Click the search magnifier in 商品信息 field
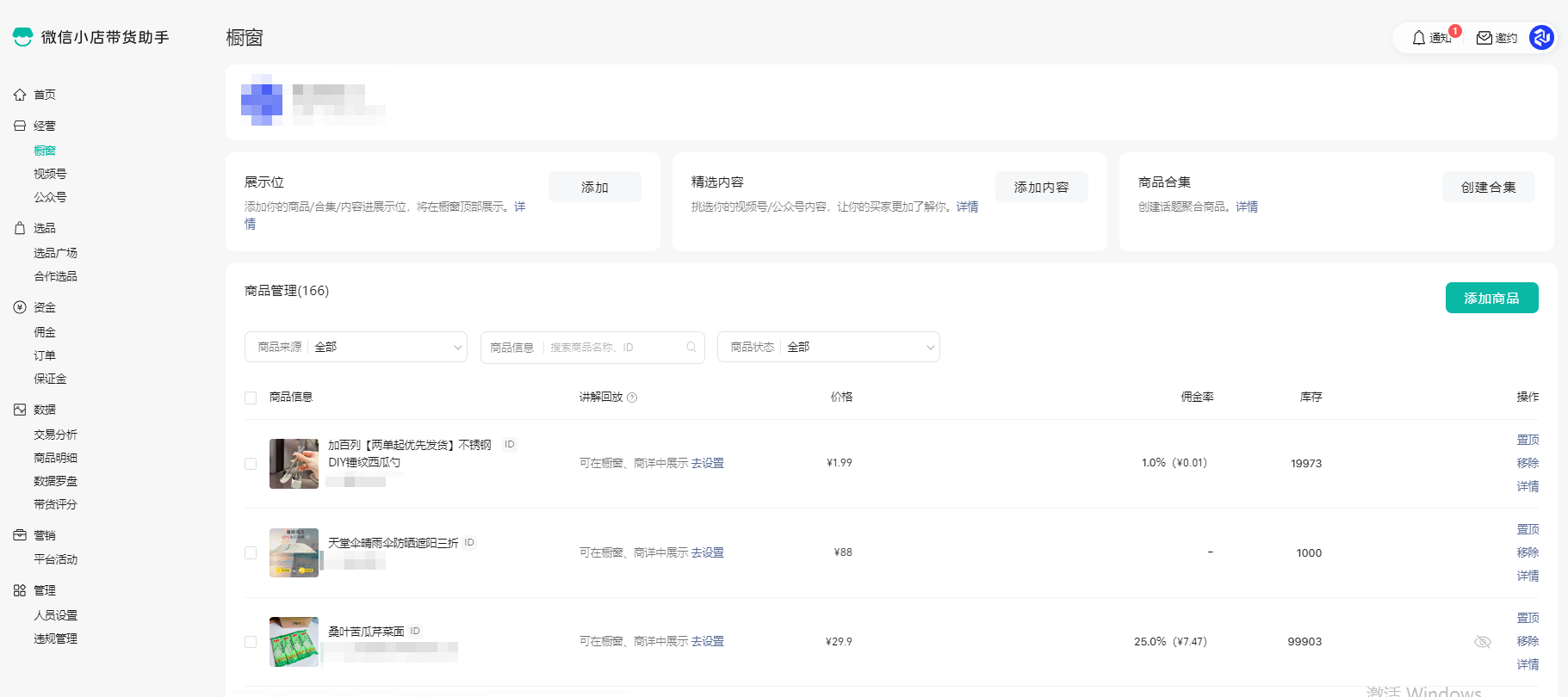The image size is (1568, 697). tap(691, 348)
